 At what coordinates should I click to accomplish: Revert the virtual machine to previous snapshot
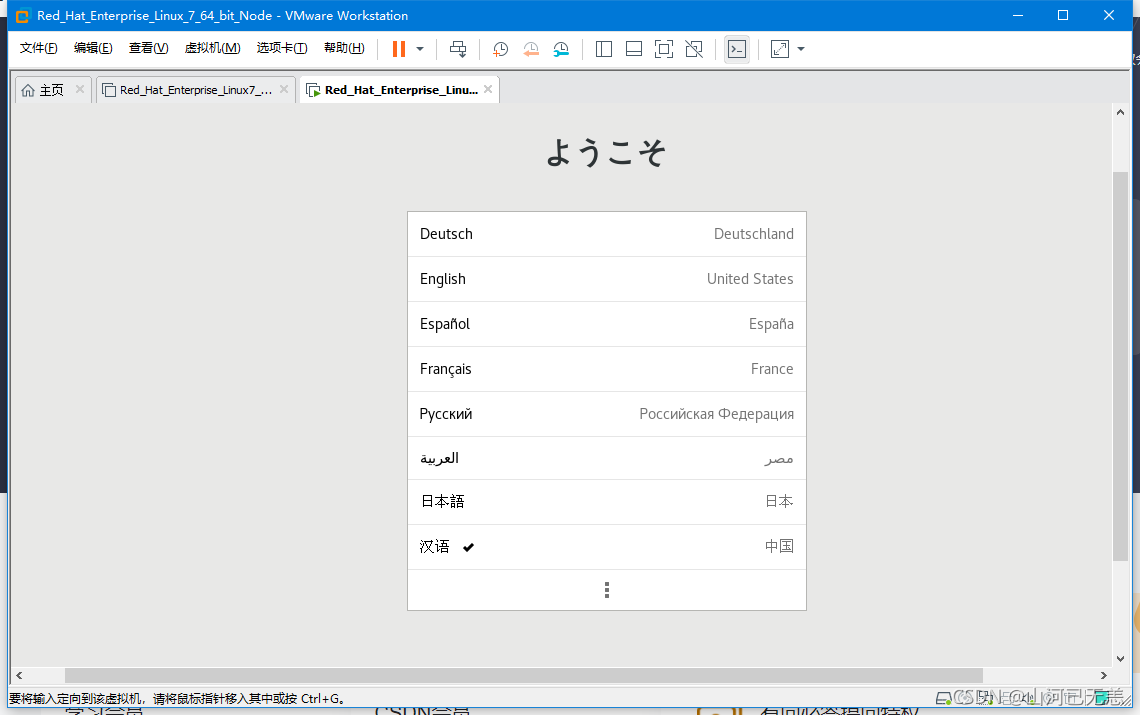(x=531, y=49)
